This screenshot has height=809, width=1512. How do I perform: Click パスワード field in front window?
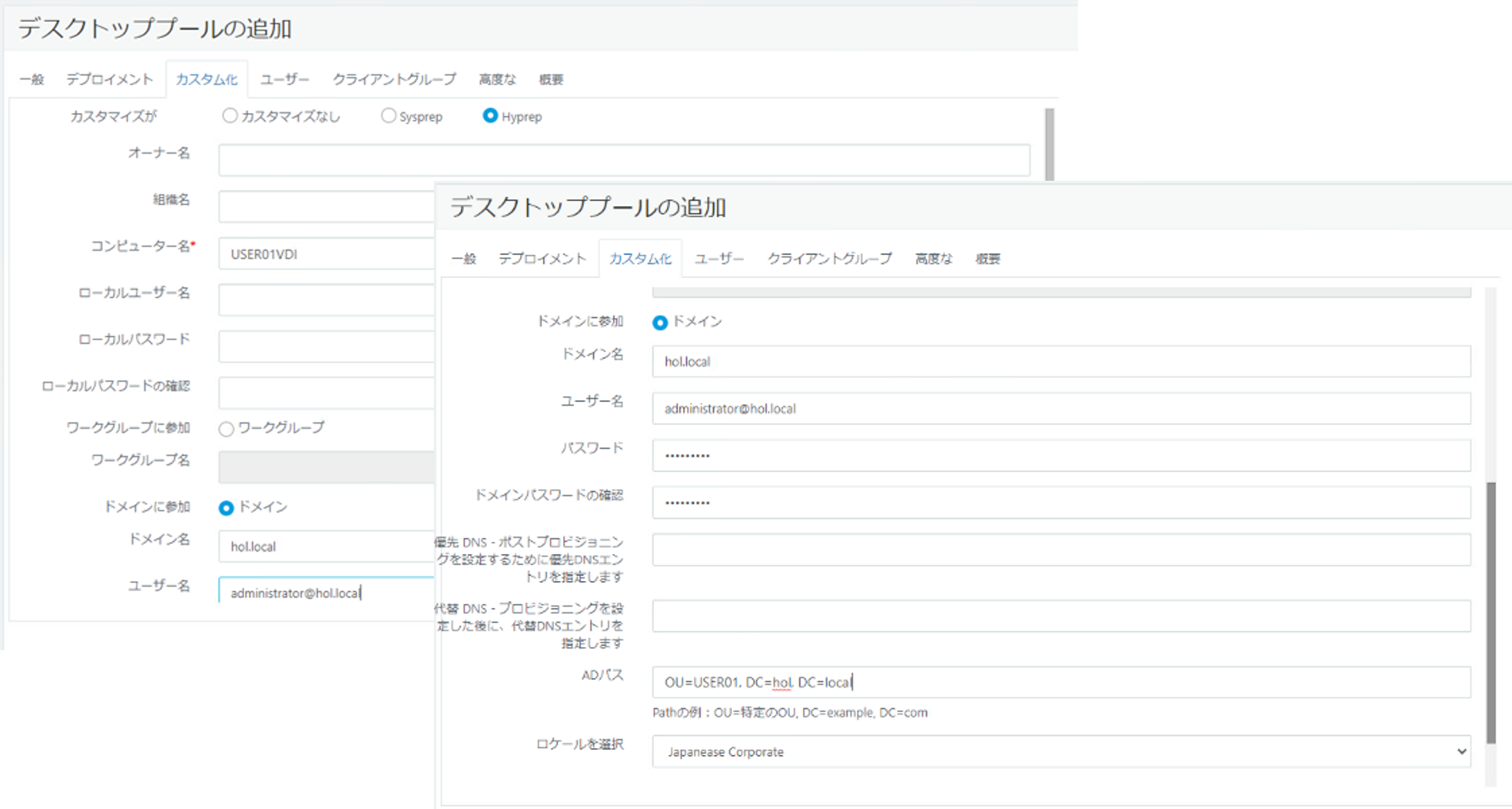tap(1061, 456)
